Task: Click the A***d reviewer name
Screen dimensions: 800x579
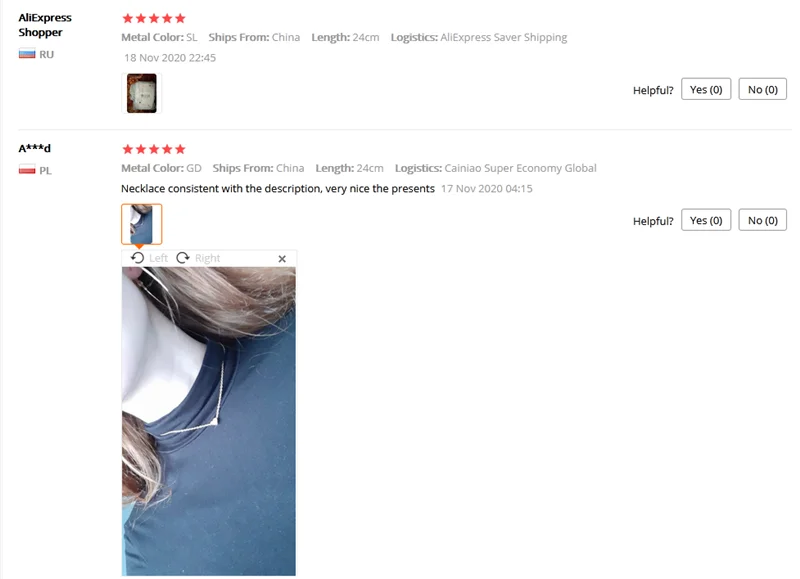Action: coord(35,148)
